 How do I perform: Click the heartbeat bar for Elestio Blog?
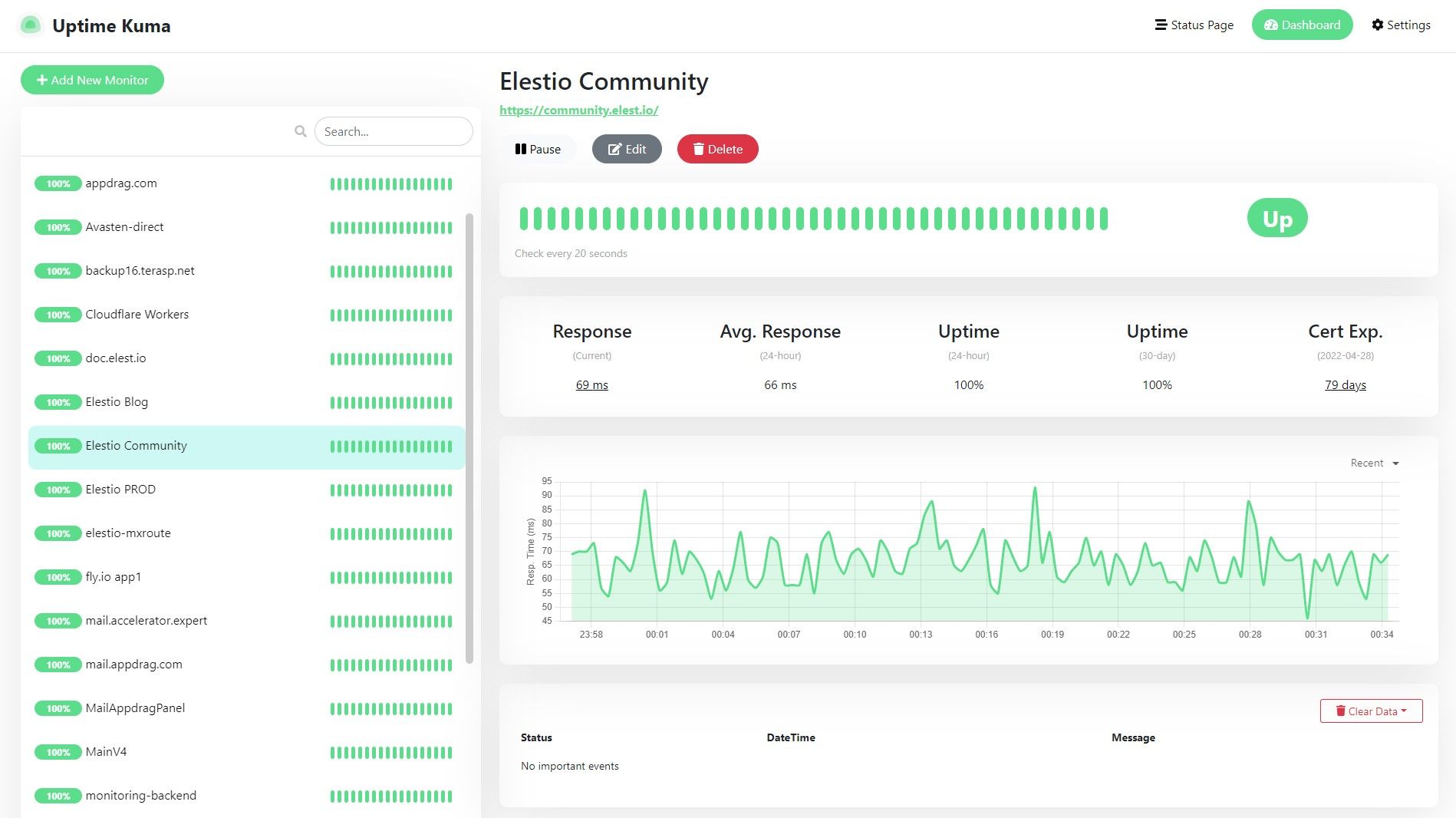coord(390,402)
